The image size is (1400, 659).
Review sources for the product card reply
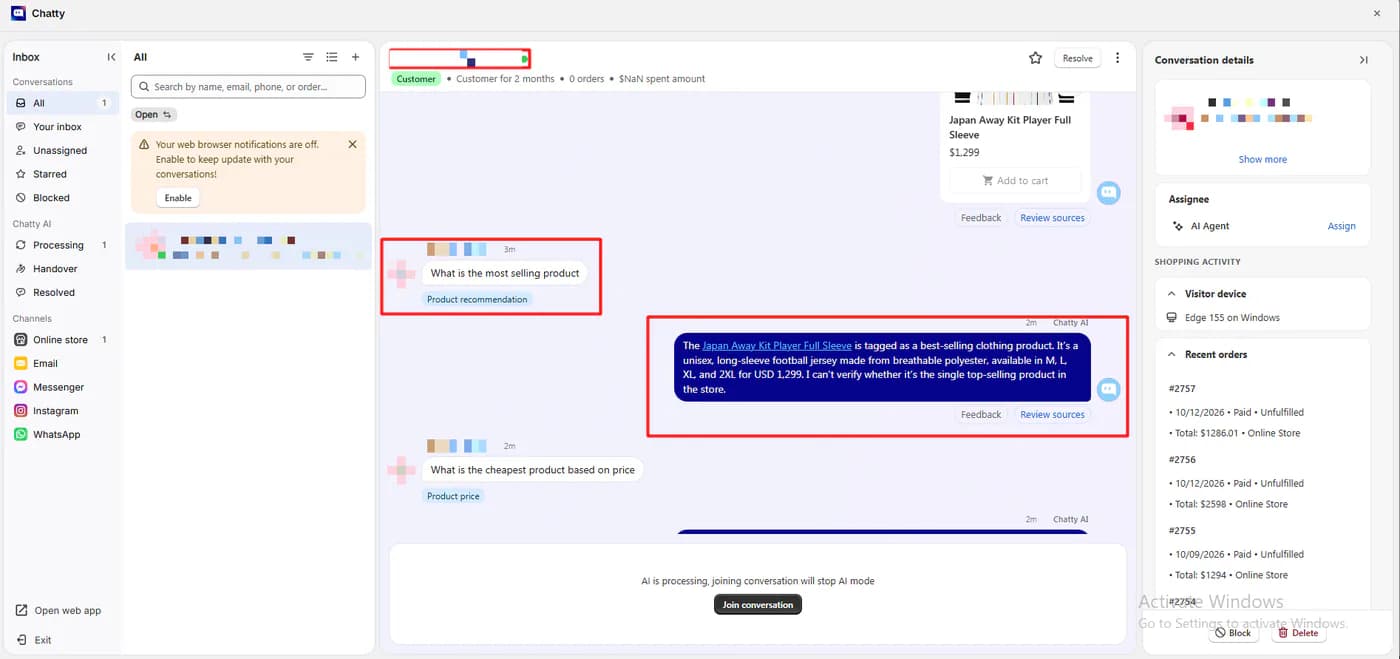pos(1052,218)
